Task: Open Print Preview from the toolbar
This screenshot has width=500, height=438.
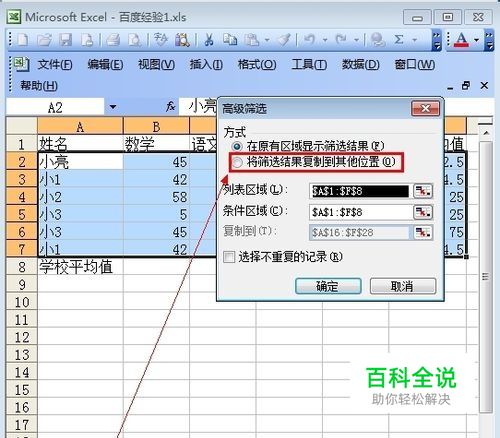Action: (135, 40)
